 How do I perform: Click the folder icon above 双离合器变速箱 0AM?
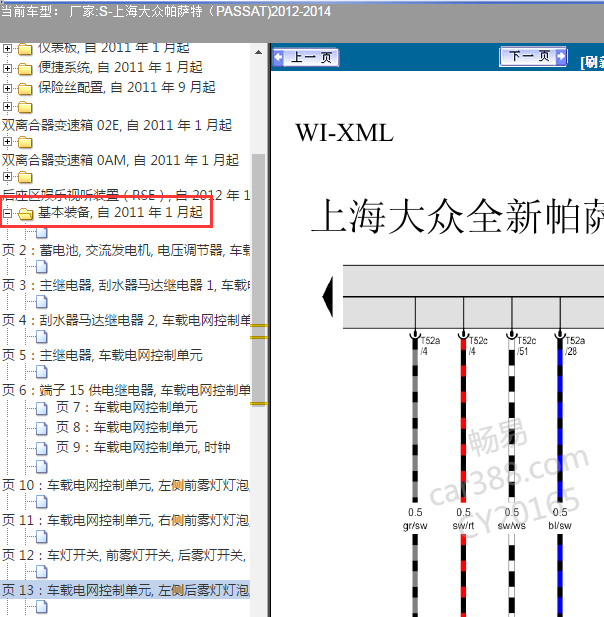click(x=25, y=142)
